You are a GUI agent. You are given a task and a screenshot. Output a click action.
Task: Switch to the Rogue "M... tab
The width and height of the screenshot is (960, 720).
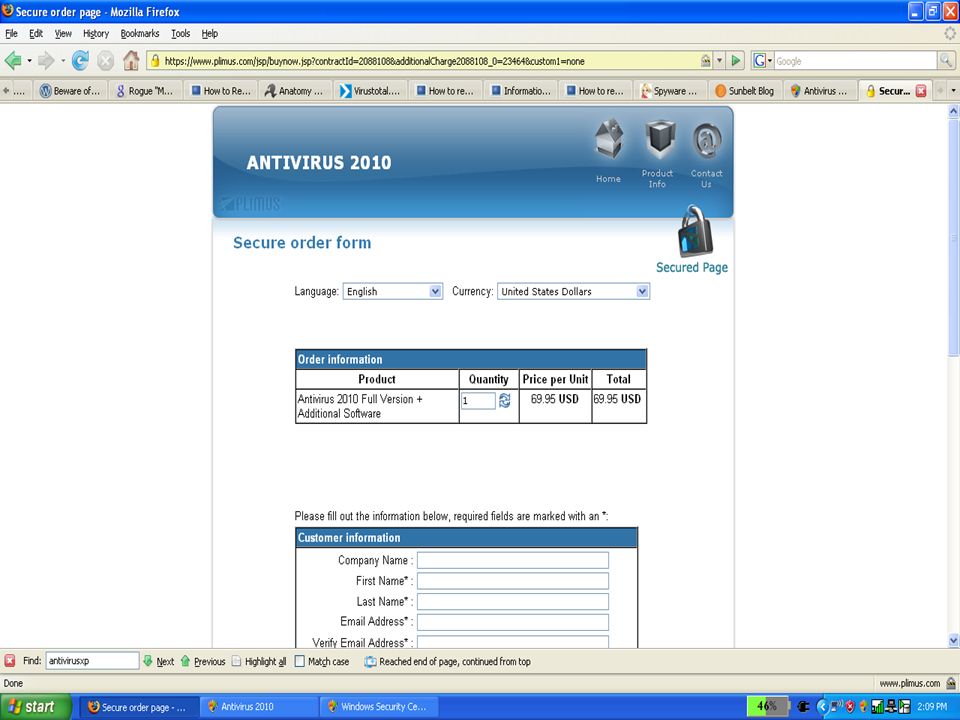click(145, 91)
